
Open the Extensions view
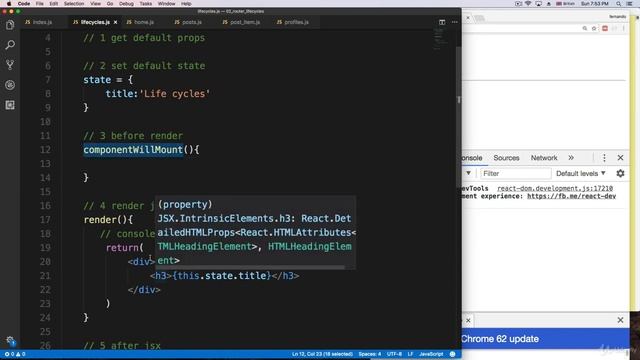(x=10, y=105)
